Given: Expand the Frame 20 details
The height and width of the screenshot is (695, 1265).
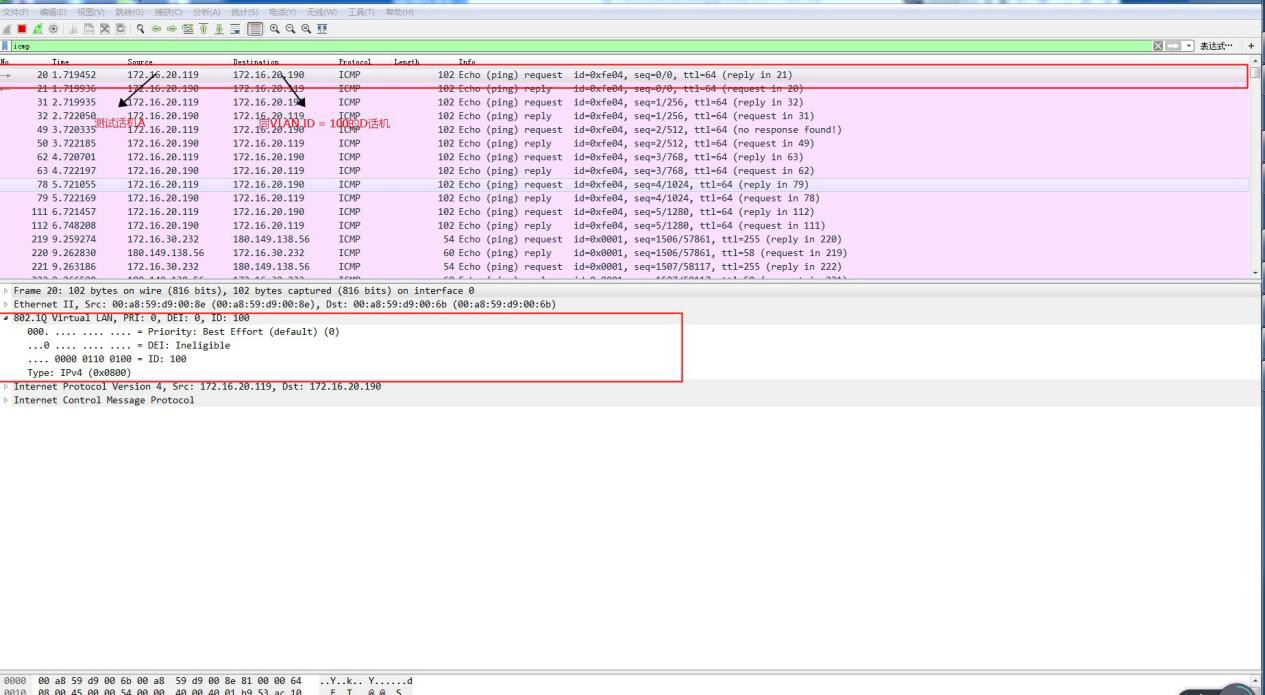Looking at the screenshot, I should coord(7,291).
